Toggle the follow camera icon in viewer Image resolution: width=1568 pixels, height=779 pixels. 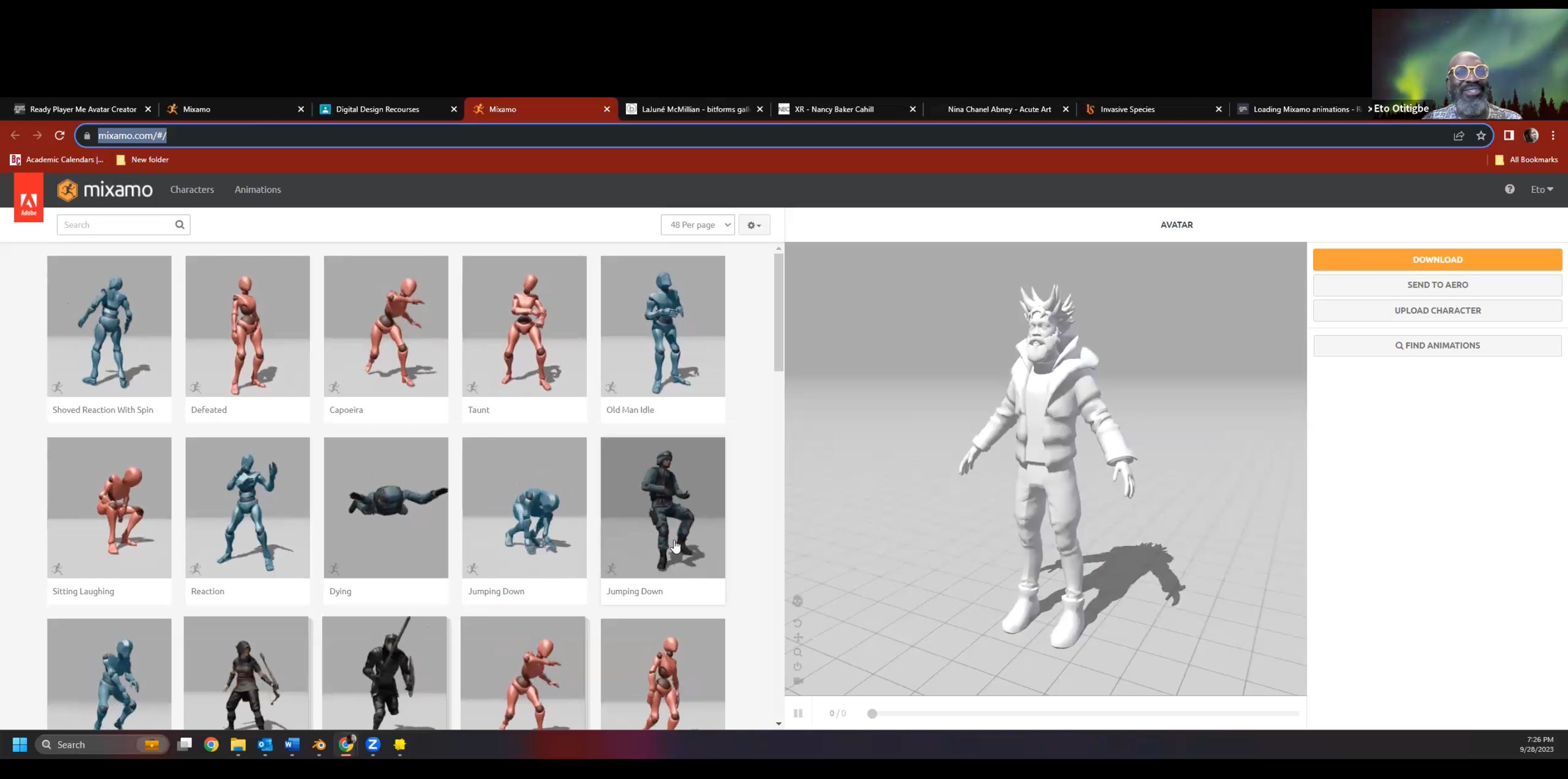(798, 681)
